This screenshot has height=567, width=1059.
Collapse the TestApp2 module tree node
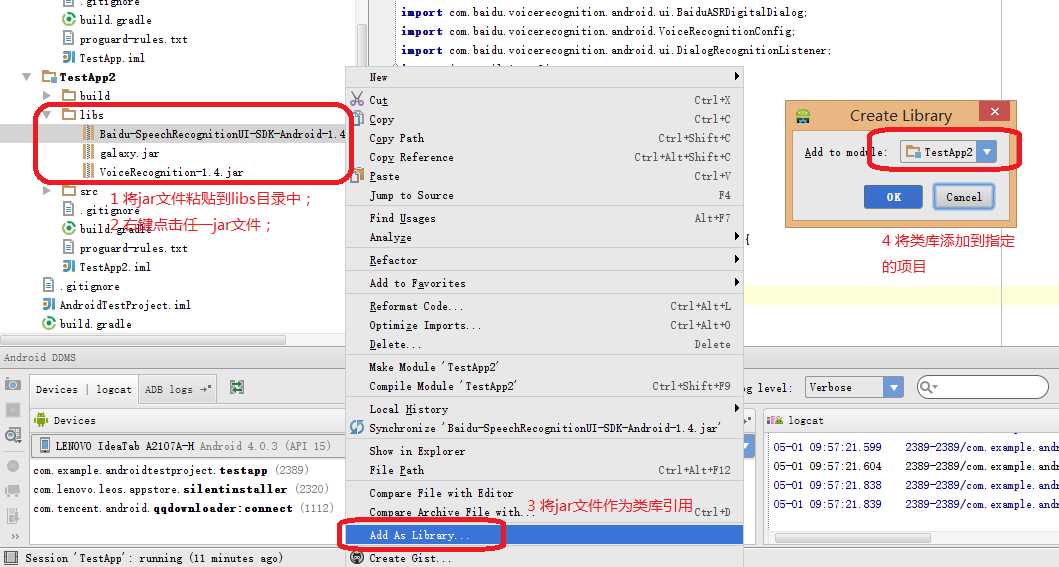click(x=26, y=76)
